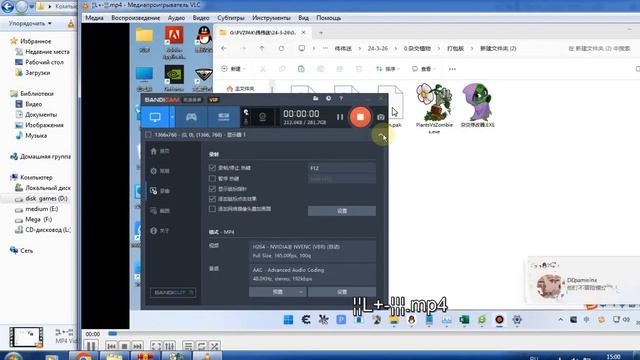Select Bandicam HDMI device recording mode
Viewport: 640px width, 360px height.
click(224, 117)
